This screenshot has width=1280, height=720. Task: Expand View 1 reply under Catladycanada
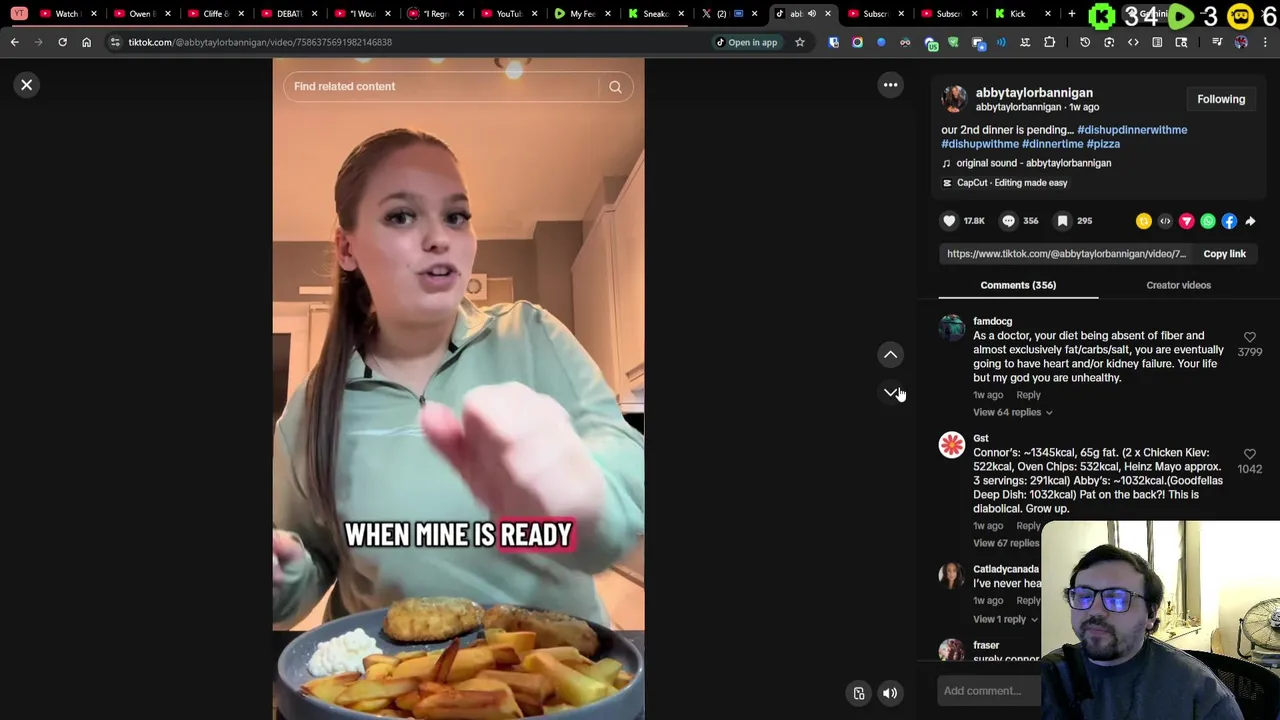tap(1005, 619)
